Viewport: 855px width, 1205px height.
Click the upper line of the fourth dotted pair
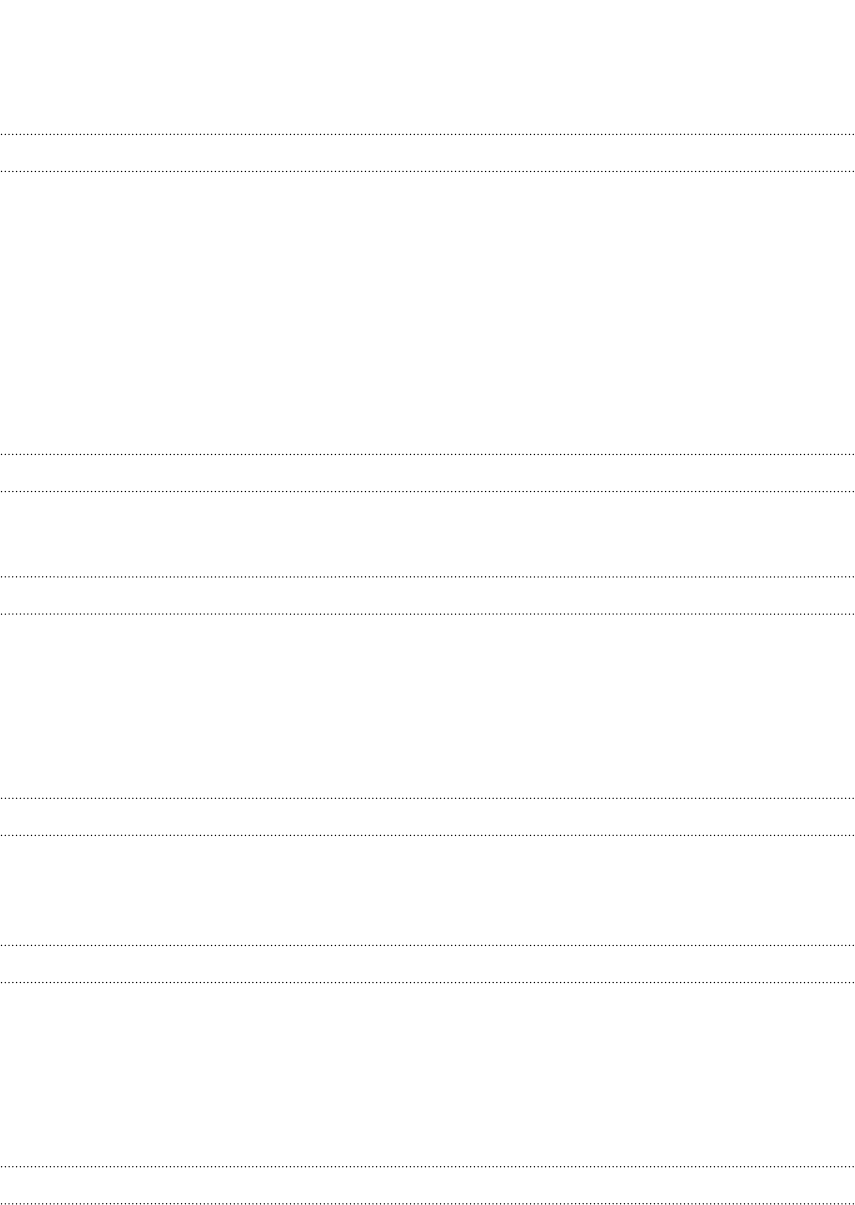[x=427, y=798]
